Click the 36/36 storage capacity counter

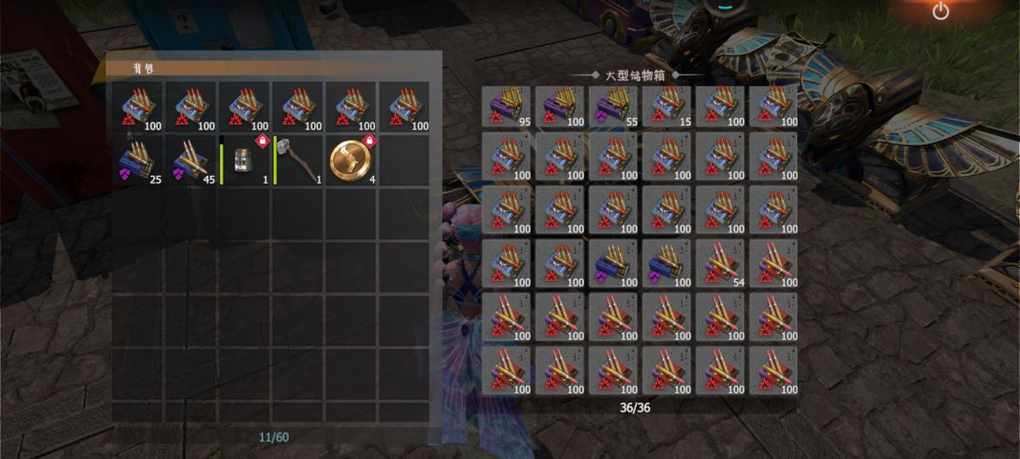(637, 408)
